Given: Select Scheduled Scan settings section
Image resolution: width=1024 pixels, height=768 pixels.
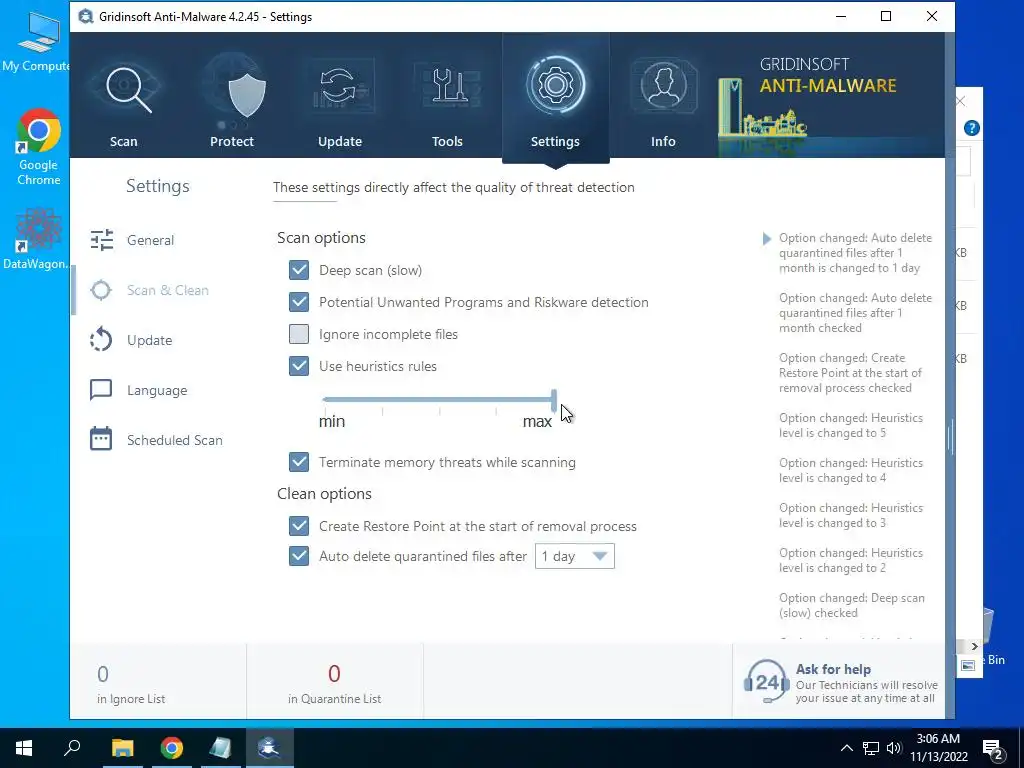Looking at the screenshot, I should [175, 440].
